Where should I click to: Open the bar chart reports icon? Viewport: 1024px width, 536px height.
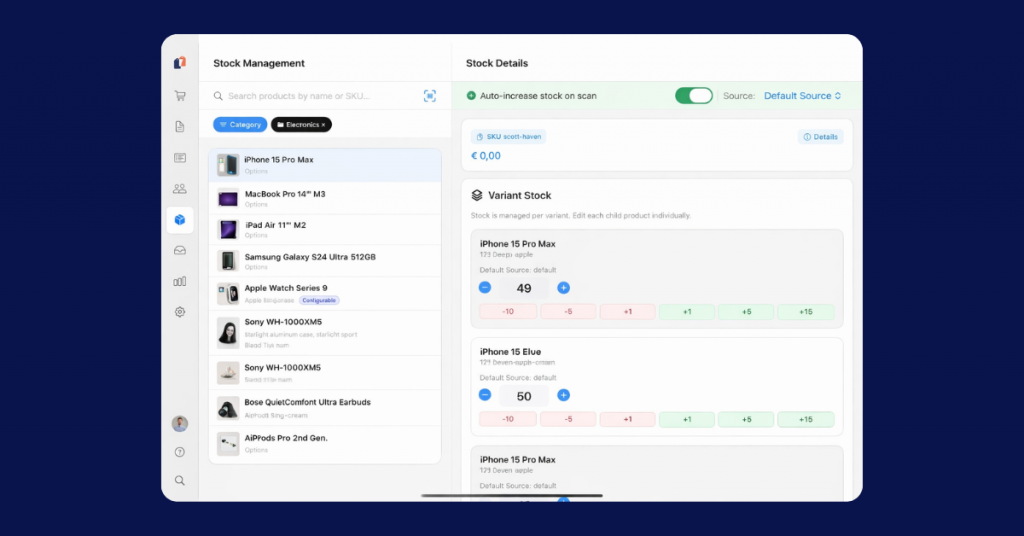pyautogui.click(x=180, y=282)
